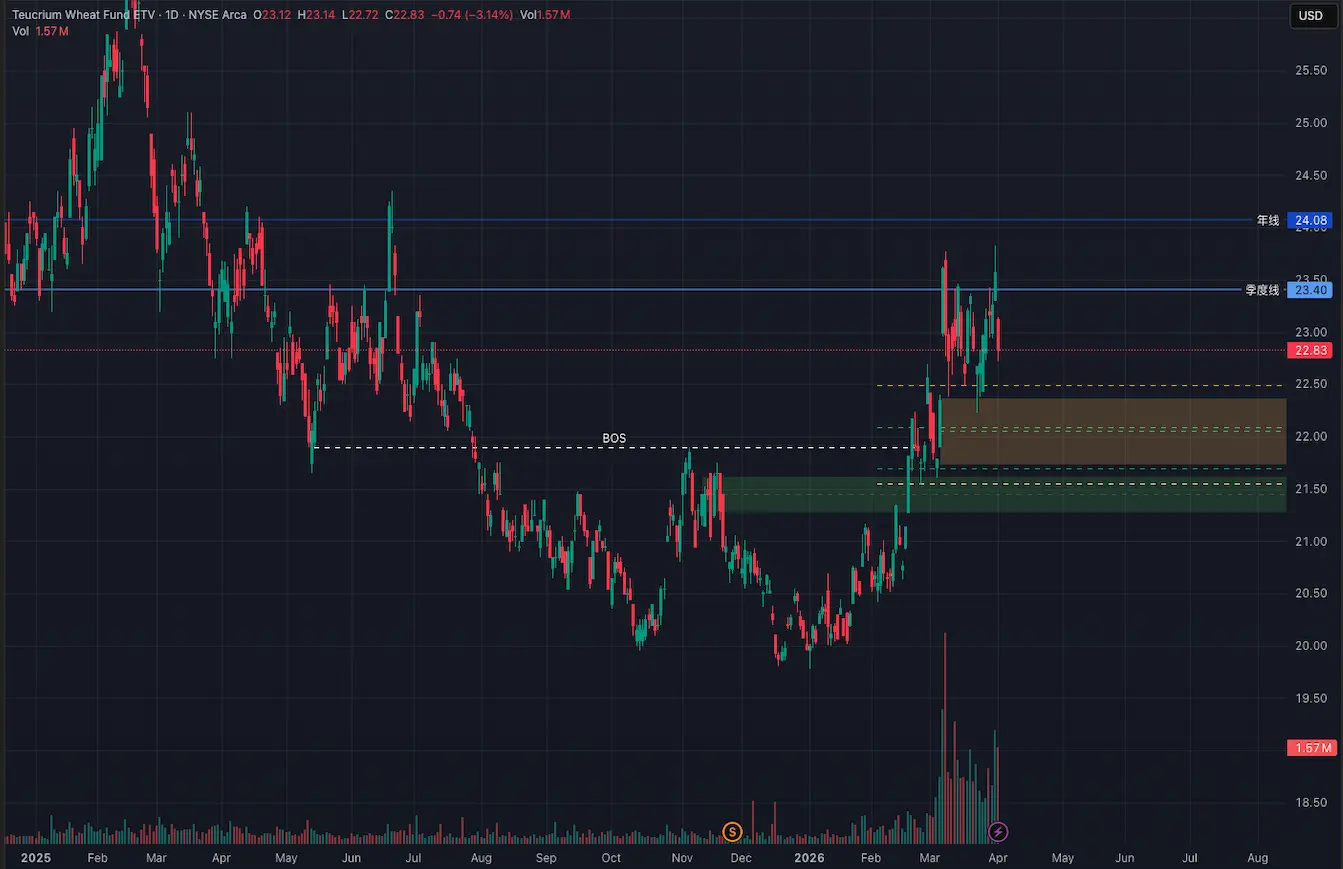1343x869 pixels.
Task: Click the Sep label on the time axis
Action: [x=546, y=858]
